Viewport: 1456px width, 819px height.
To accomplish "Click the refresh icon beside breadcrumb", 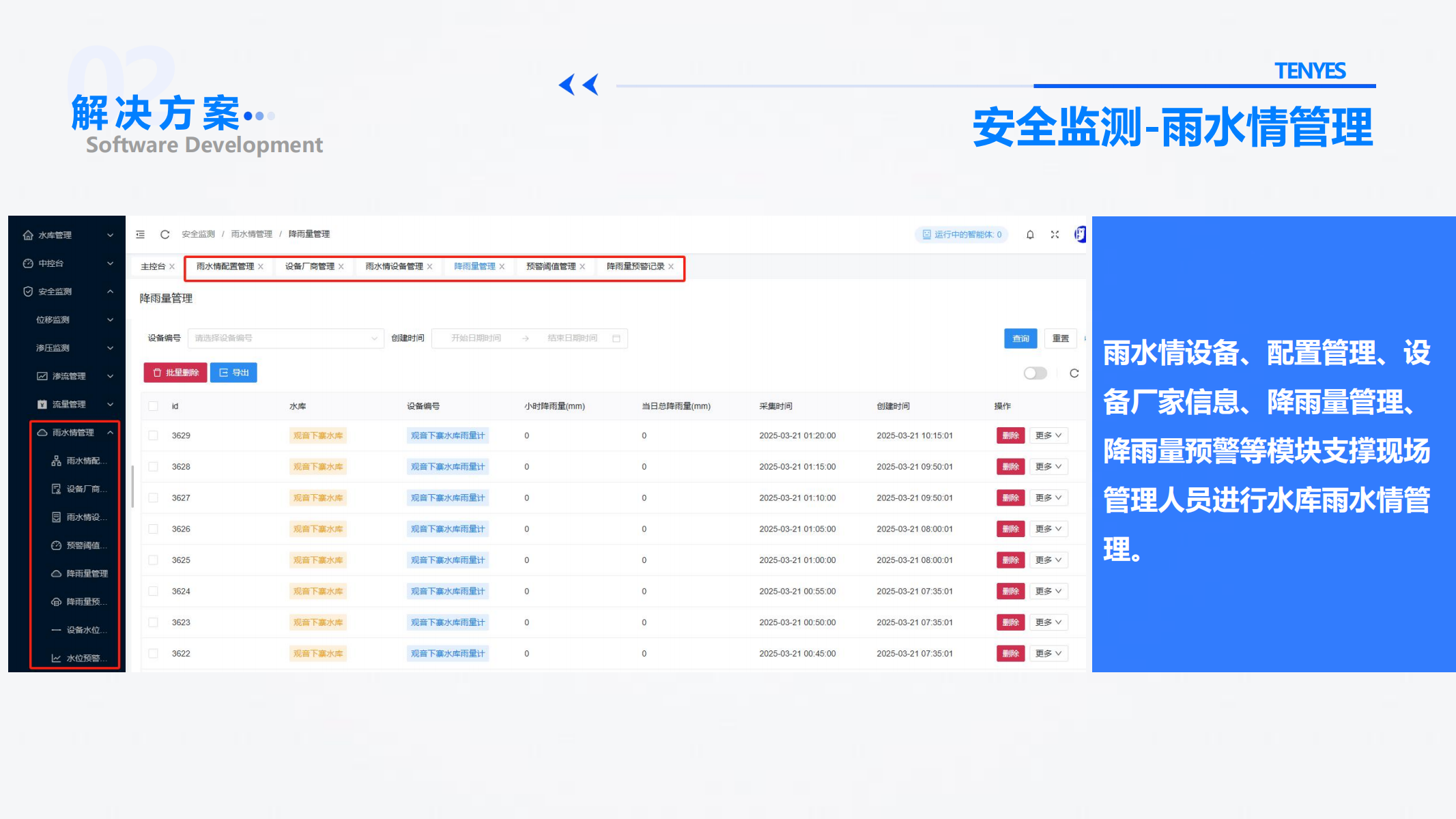I will [165, 235].
